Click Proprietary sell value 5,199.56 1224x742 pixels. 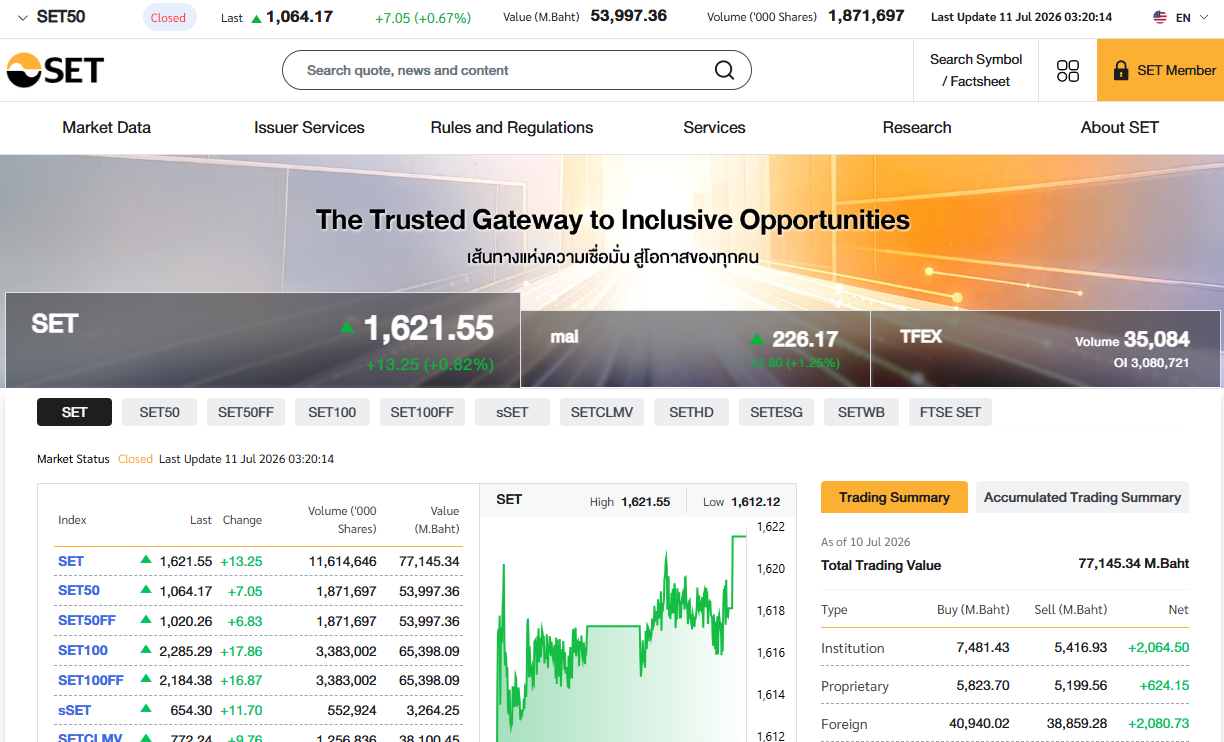pyautogui.click(x=1081, y=686)
